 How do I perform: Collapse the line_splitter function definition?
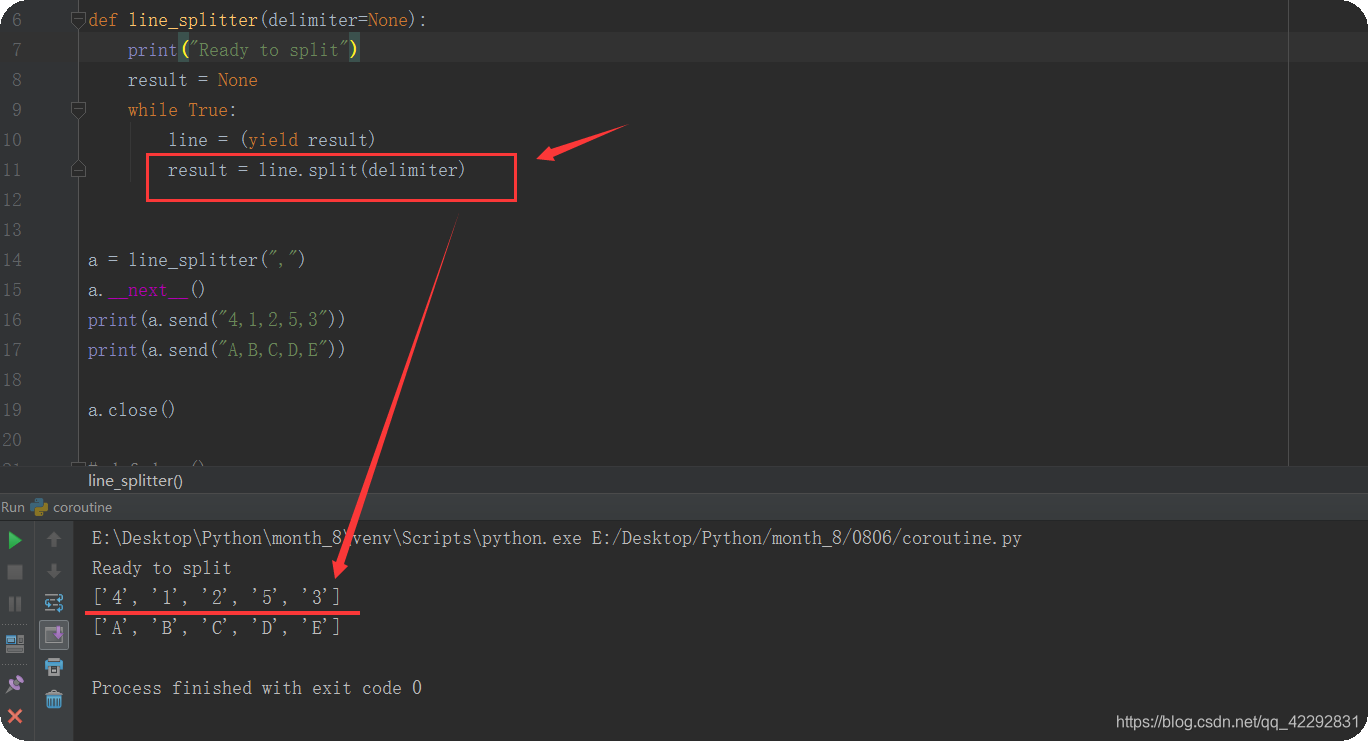tap(78, 19)
